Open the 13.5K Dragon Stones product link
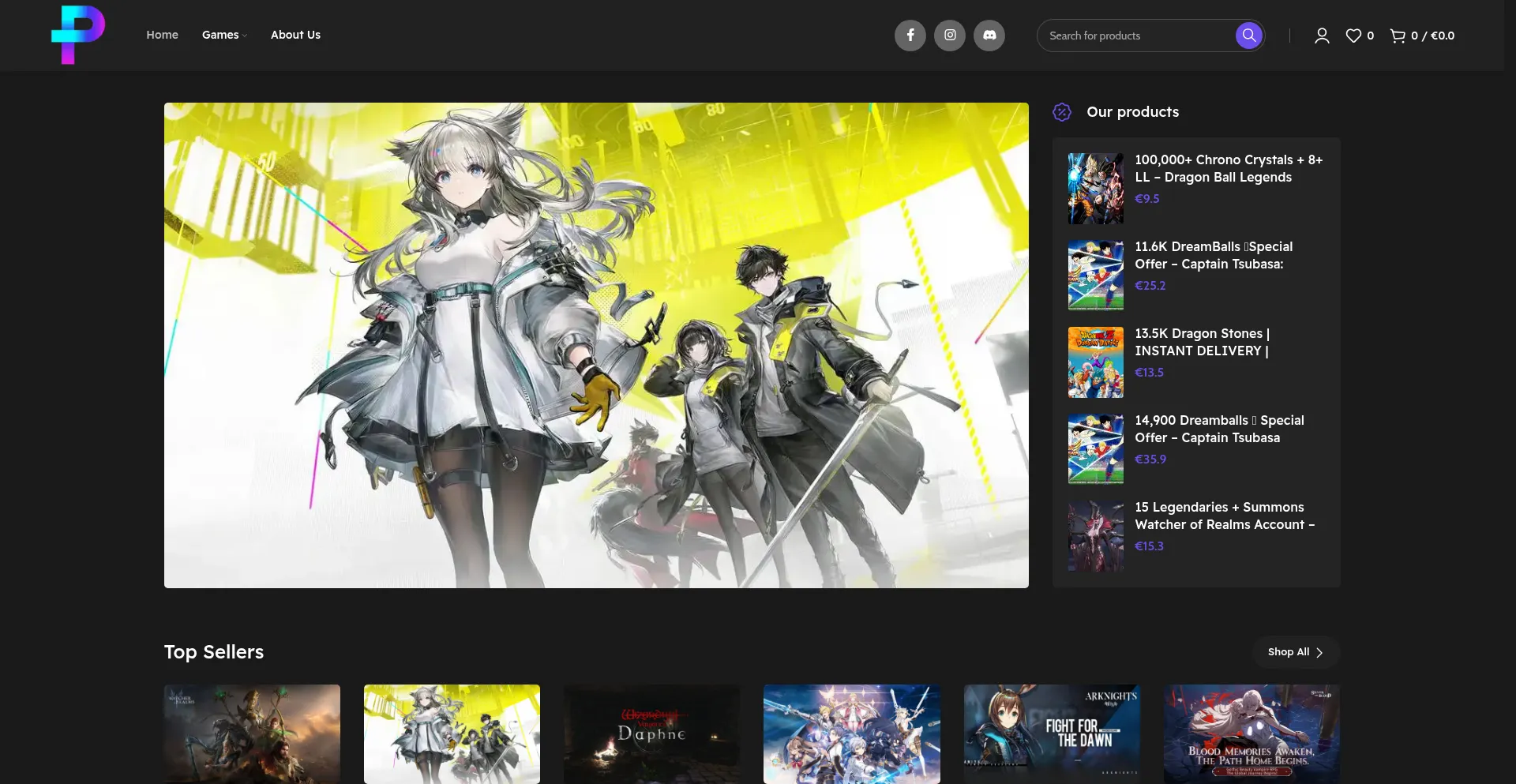This screenshot has width=1516, height=784. [x=1203, y=342]
